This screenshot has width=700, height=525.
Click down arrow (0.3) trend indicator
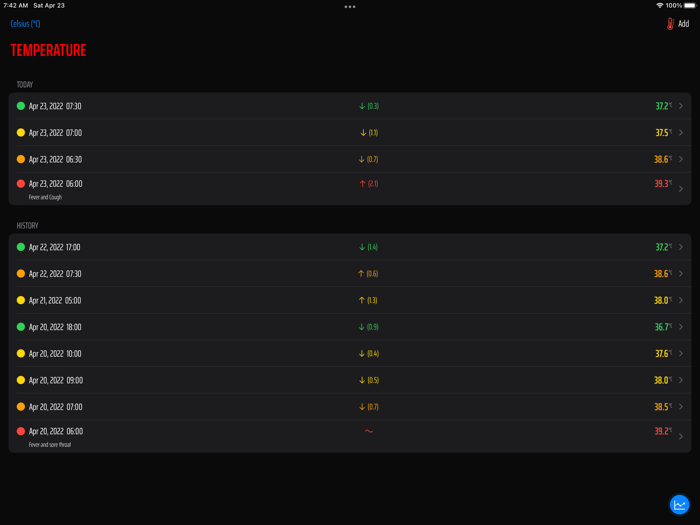(369, 106)
